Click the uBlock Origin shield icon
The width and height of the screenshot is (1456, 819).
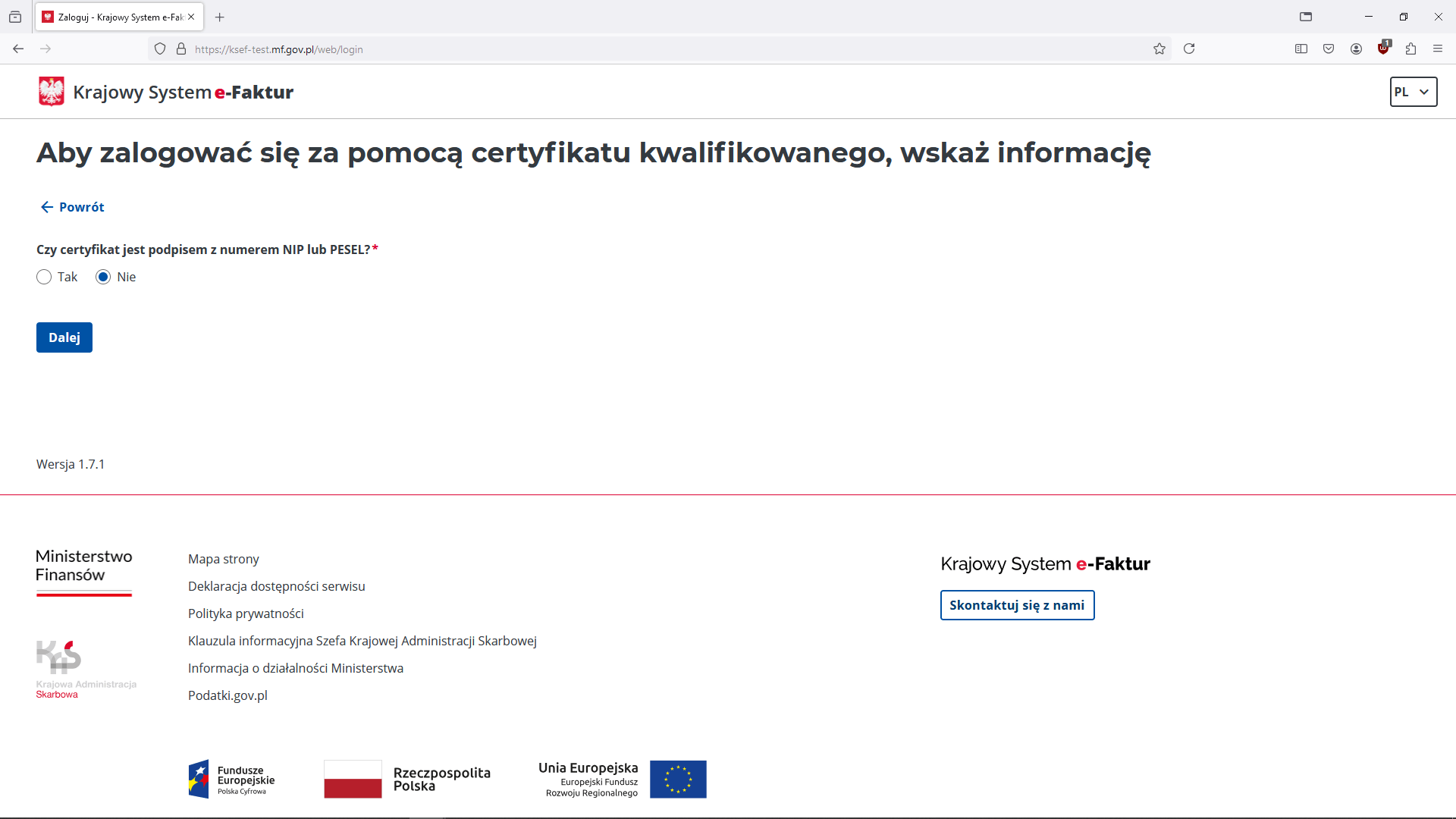point(1383,49)
